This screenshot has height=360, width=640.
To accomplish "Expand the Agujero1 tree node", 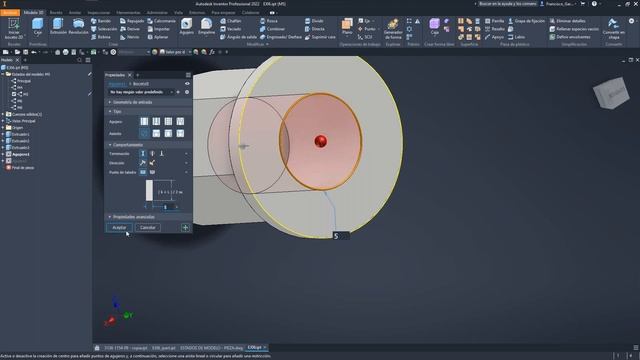I will click(x=3, y=154).
